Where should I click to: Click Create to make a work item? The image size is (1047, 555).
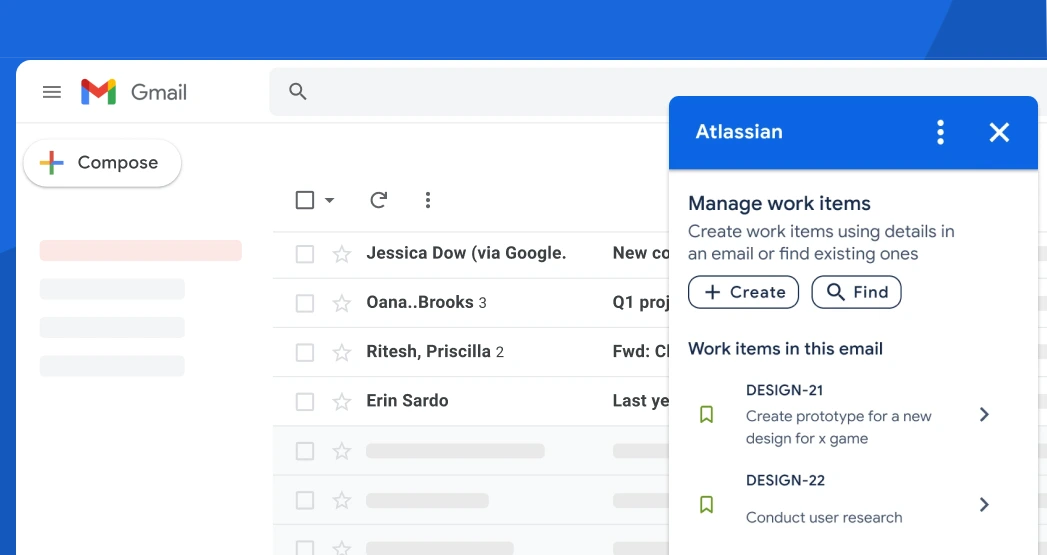pos(743,292)
